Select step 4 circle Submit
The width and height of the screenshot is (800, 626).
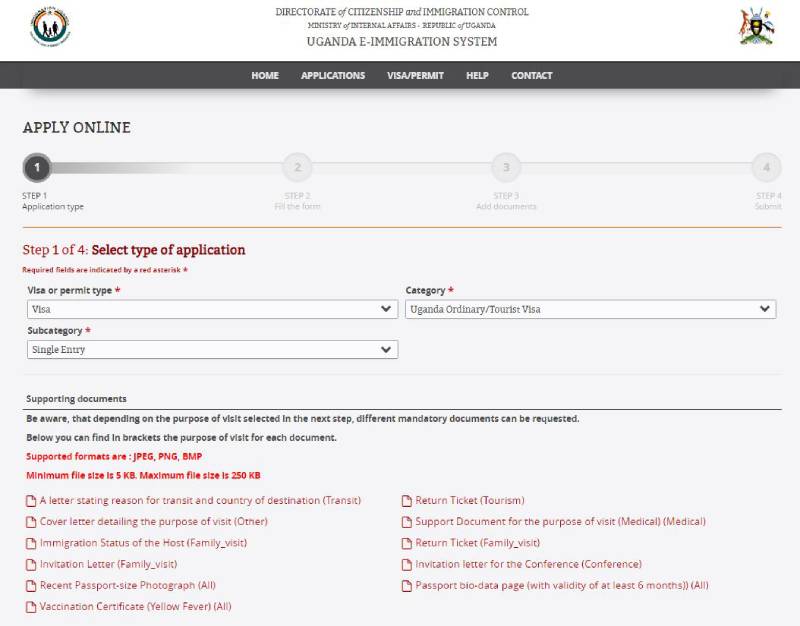pos(766,167)
